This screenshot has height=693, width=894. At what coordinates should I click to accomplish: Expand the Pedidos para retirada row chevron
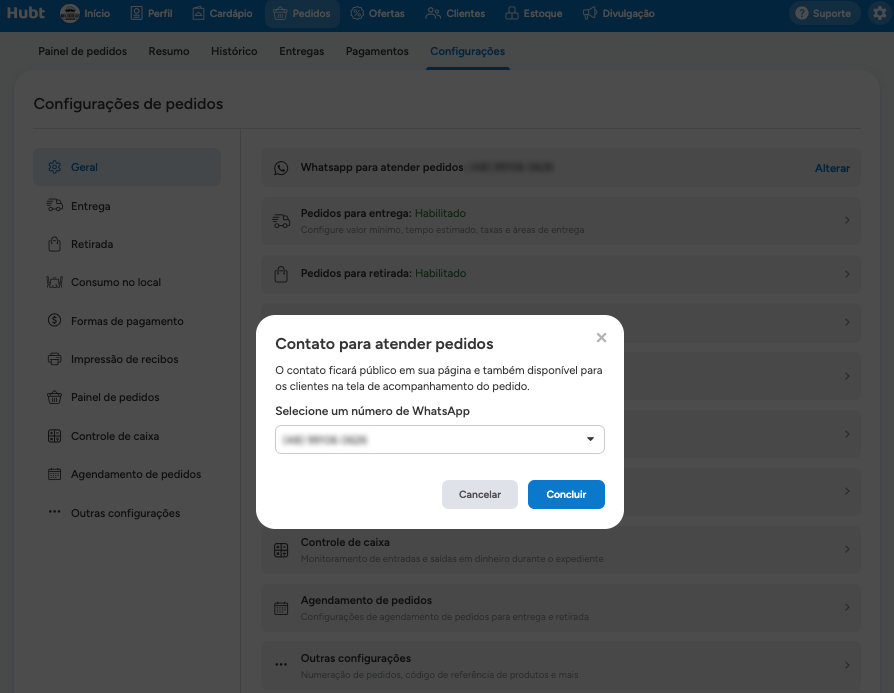[847, 274]
